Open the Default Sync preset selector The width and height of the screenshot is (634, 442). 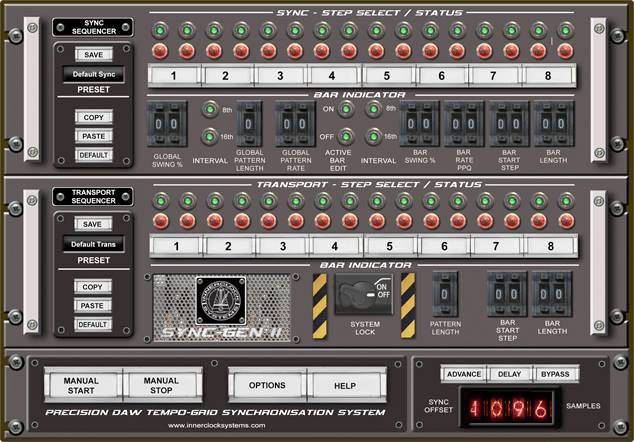[x=94, y=74]
